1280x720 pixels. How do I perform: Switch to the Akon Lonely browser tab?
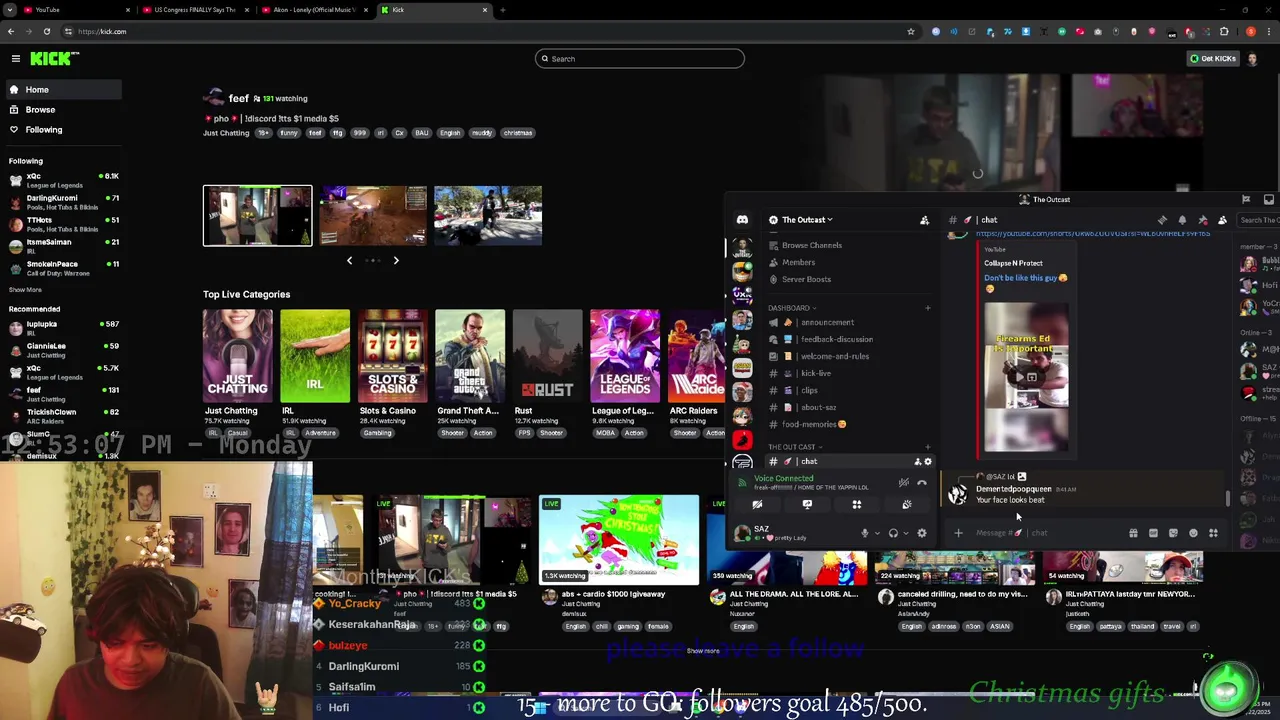click(x=315, y=10)
